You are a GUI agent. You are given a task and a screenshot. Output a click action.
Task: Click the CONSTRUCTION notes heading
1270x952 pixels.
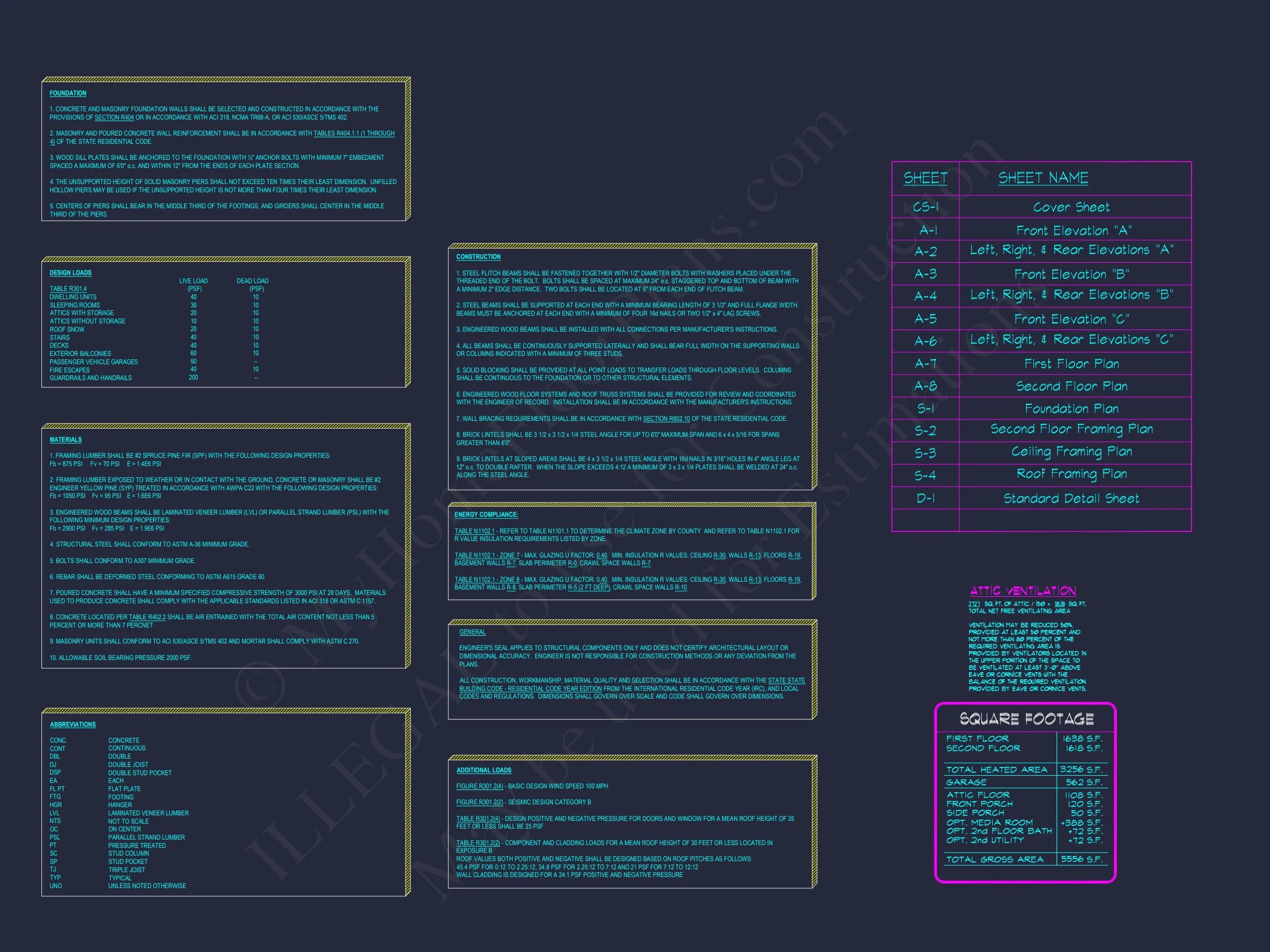tap(478, 257)
